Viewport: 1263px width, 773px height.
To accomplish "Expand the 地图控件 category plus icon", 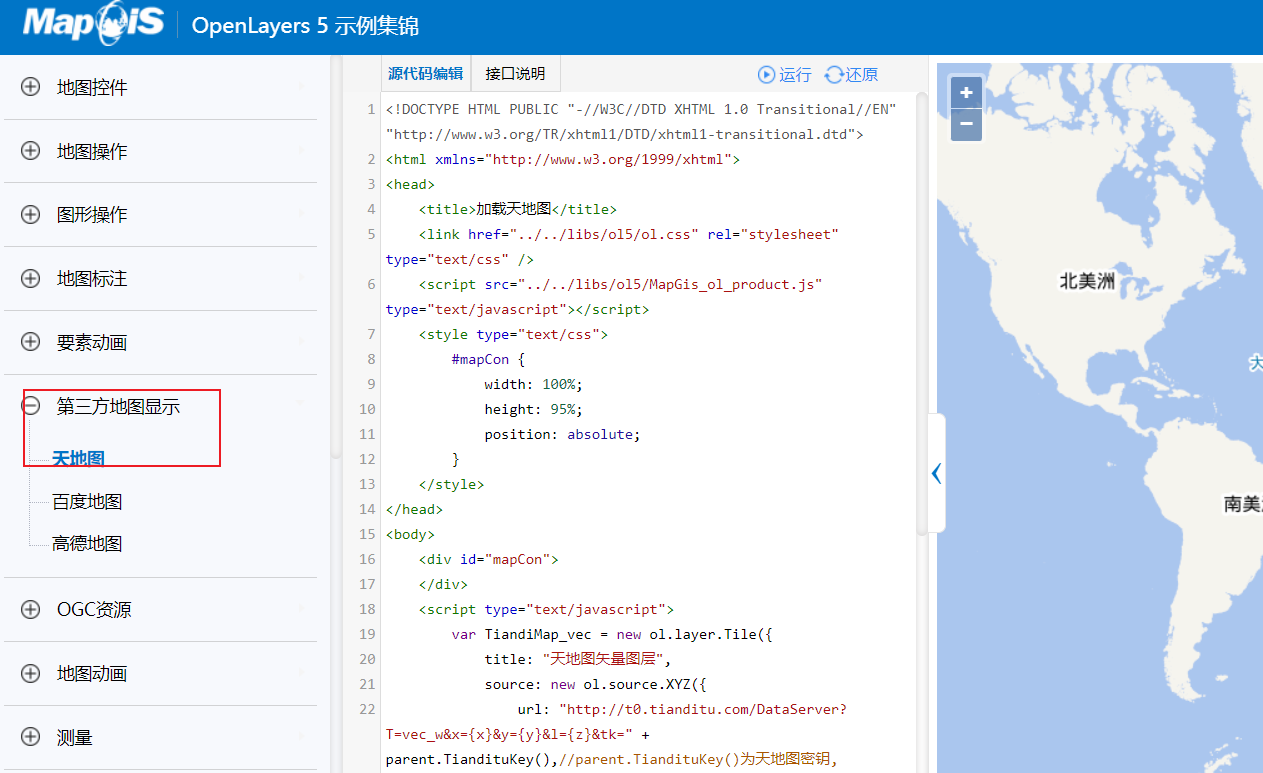I will click(x=31, y=87).
